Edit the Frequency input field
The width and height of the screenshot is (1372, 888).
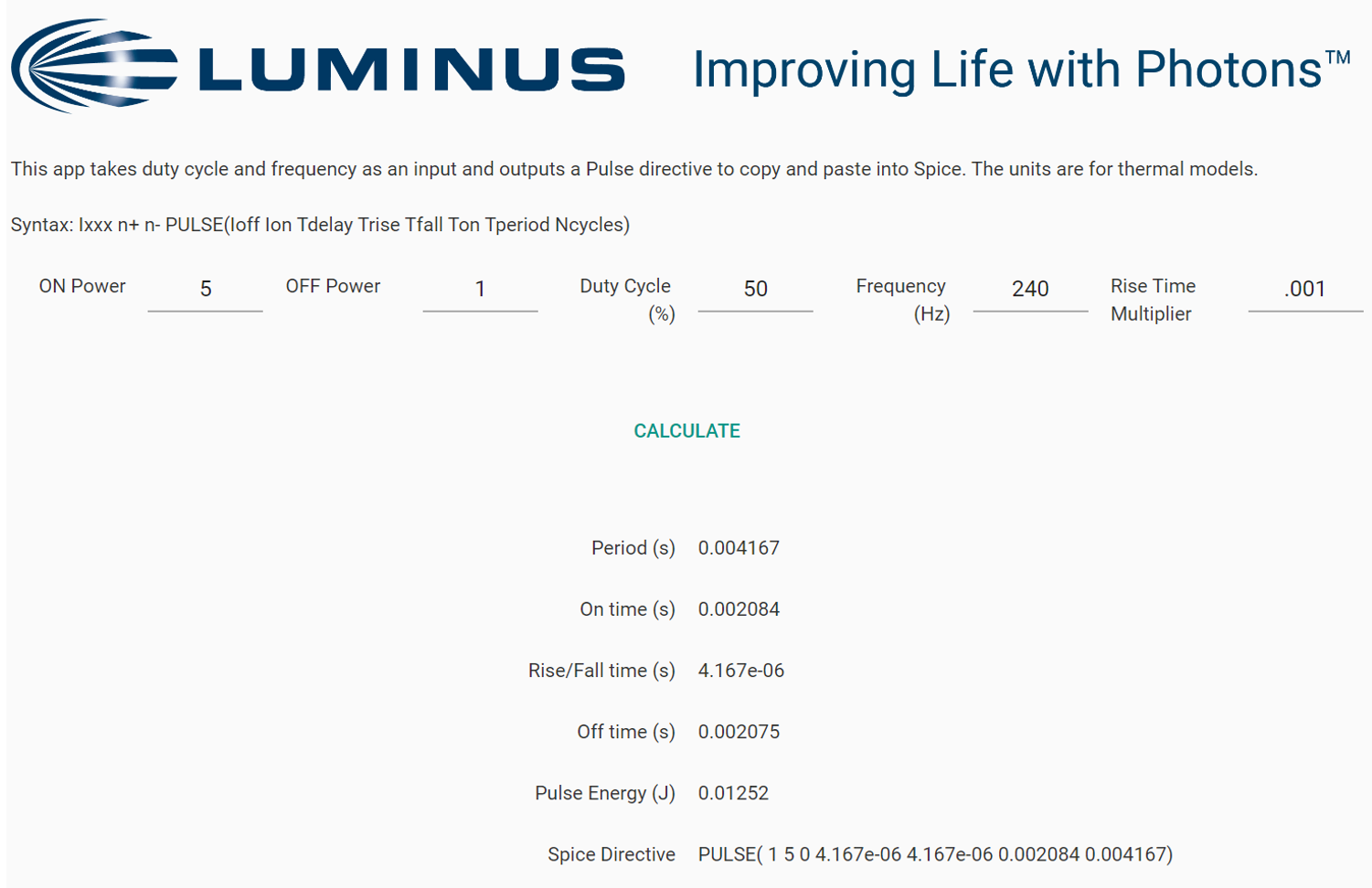coord(1030,290)
